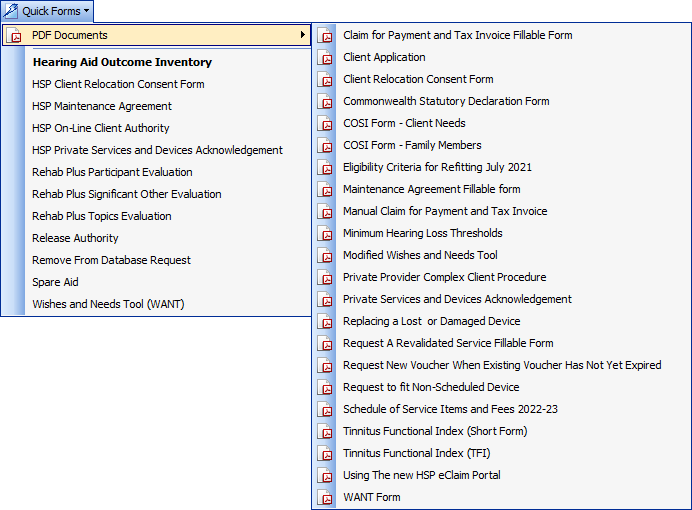This screenshot has width=692, height=510.
Task: Open HSP Private Services and Devices Acknowledgement
Action: pos(157,150)
